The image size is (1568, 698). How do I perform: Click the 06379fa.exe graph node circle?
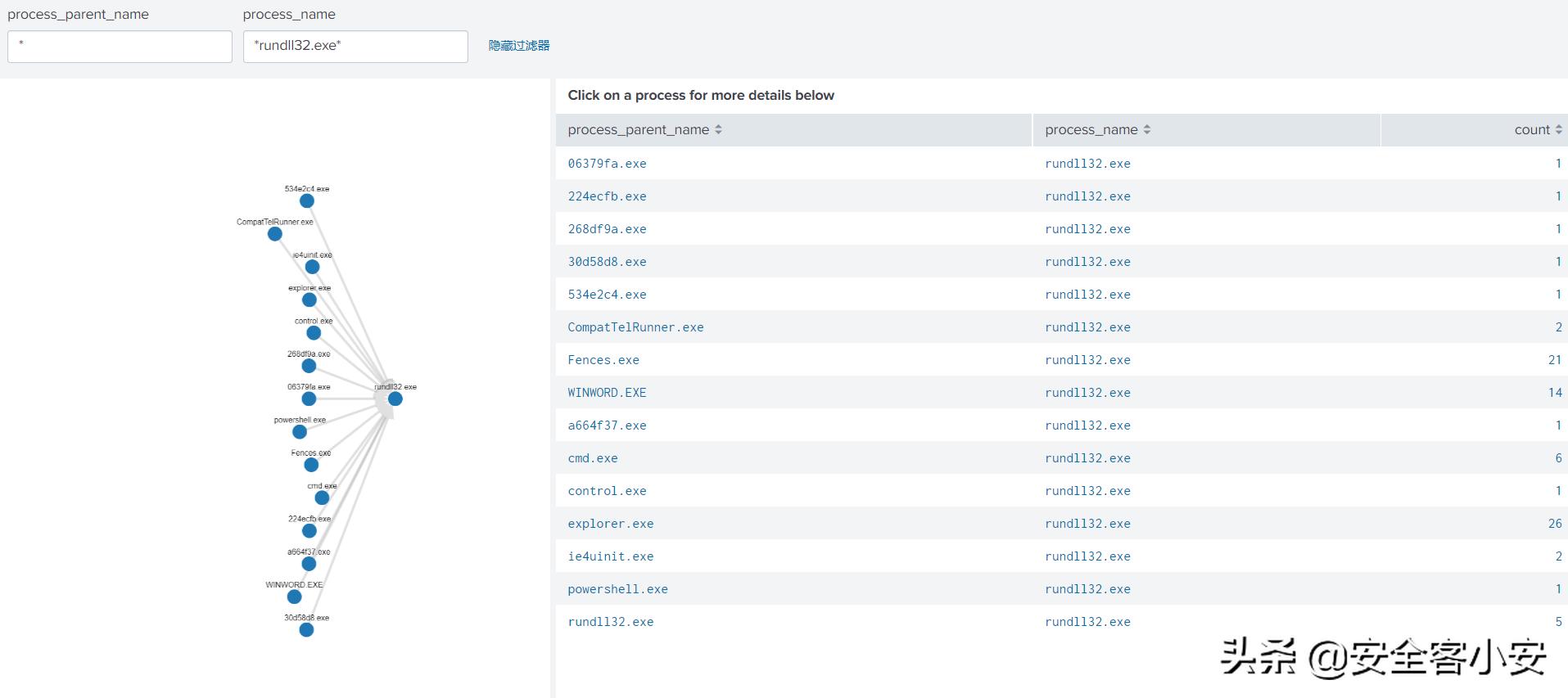pos(309,399)
